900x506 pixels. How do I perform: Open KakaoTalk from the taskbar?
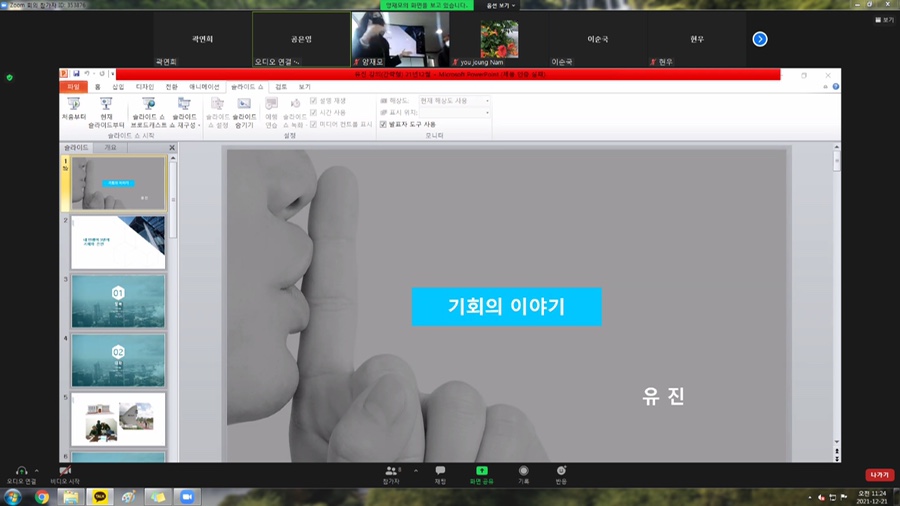point(100,497)
